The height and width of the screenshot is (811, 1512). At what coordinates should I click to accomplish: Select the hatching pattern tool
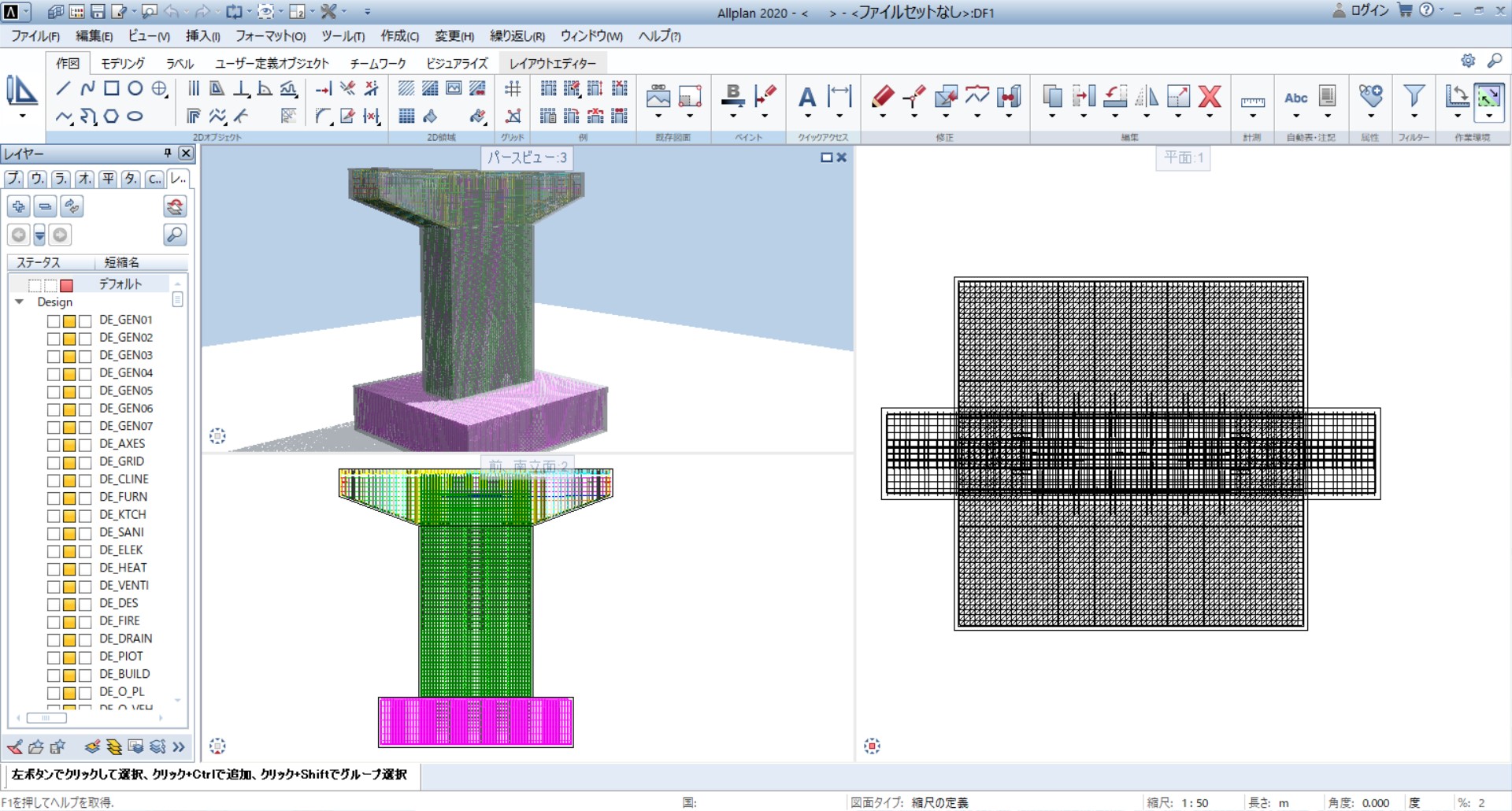click(406, 88)
